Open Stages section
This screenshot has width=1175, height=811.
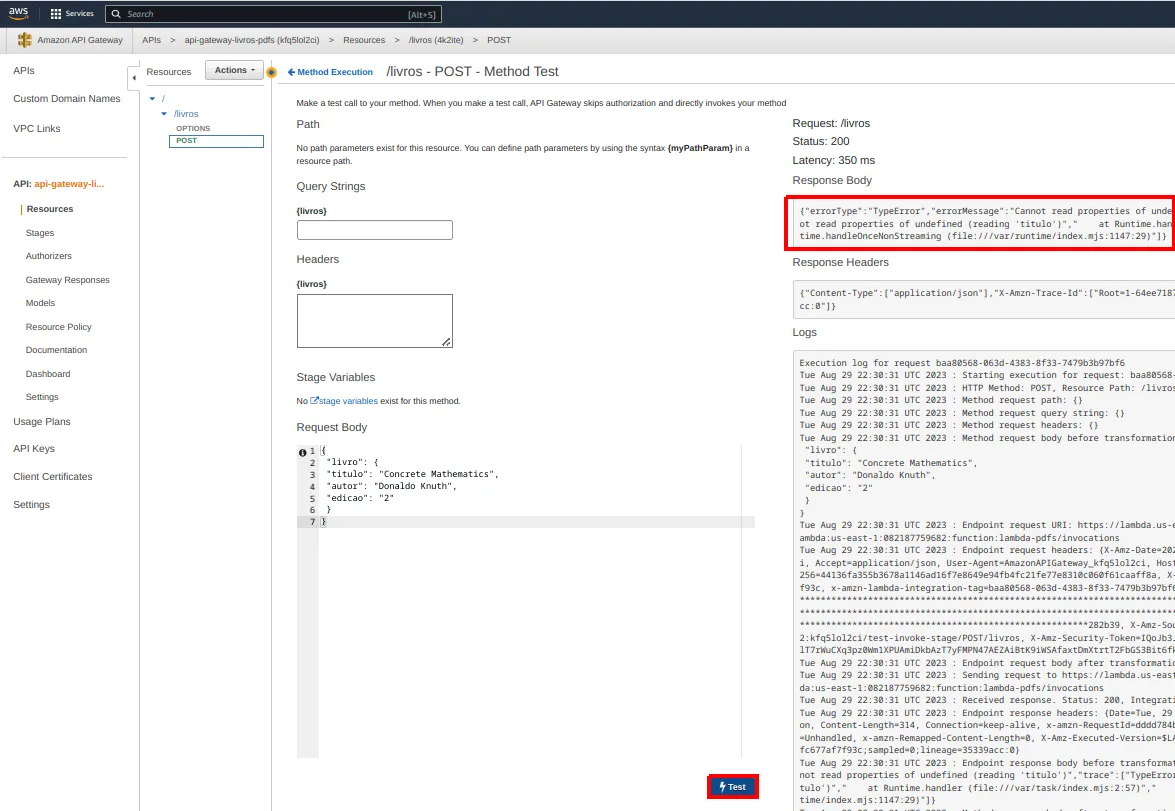40,233
